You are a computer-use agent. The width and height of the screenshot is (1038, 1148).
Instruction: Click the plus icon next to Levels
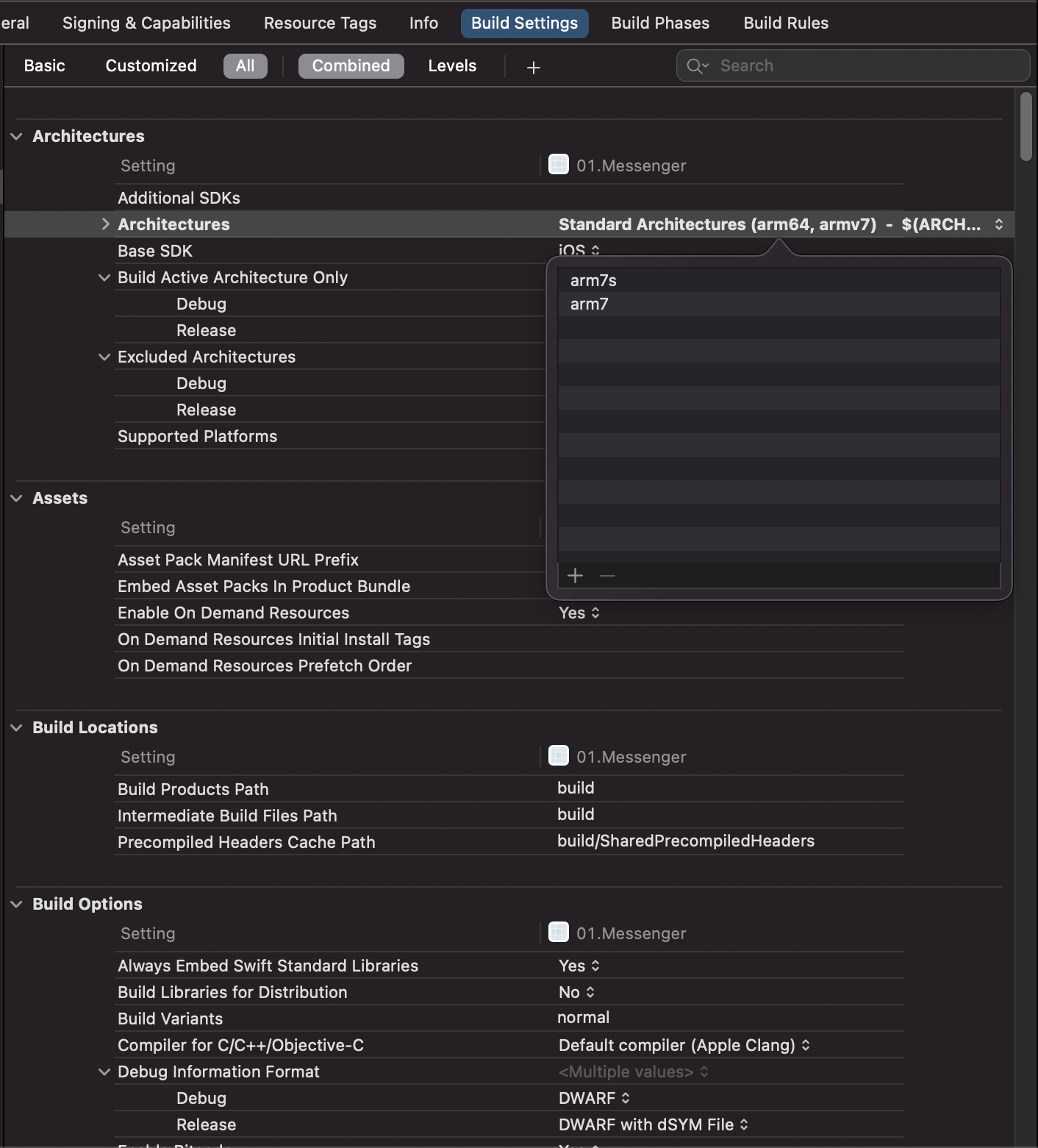(532, 67)
